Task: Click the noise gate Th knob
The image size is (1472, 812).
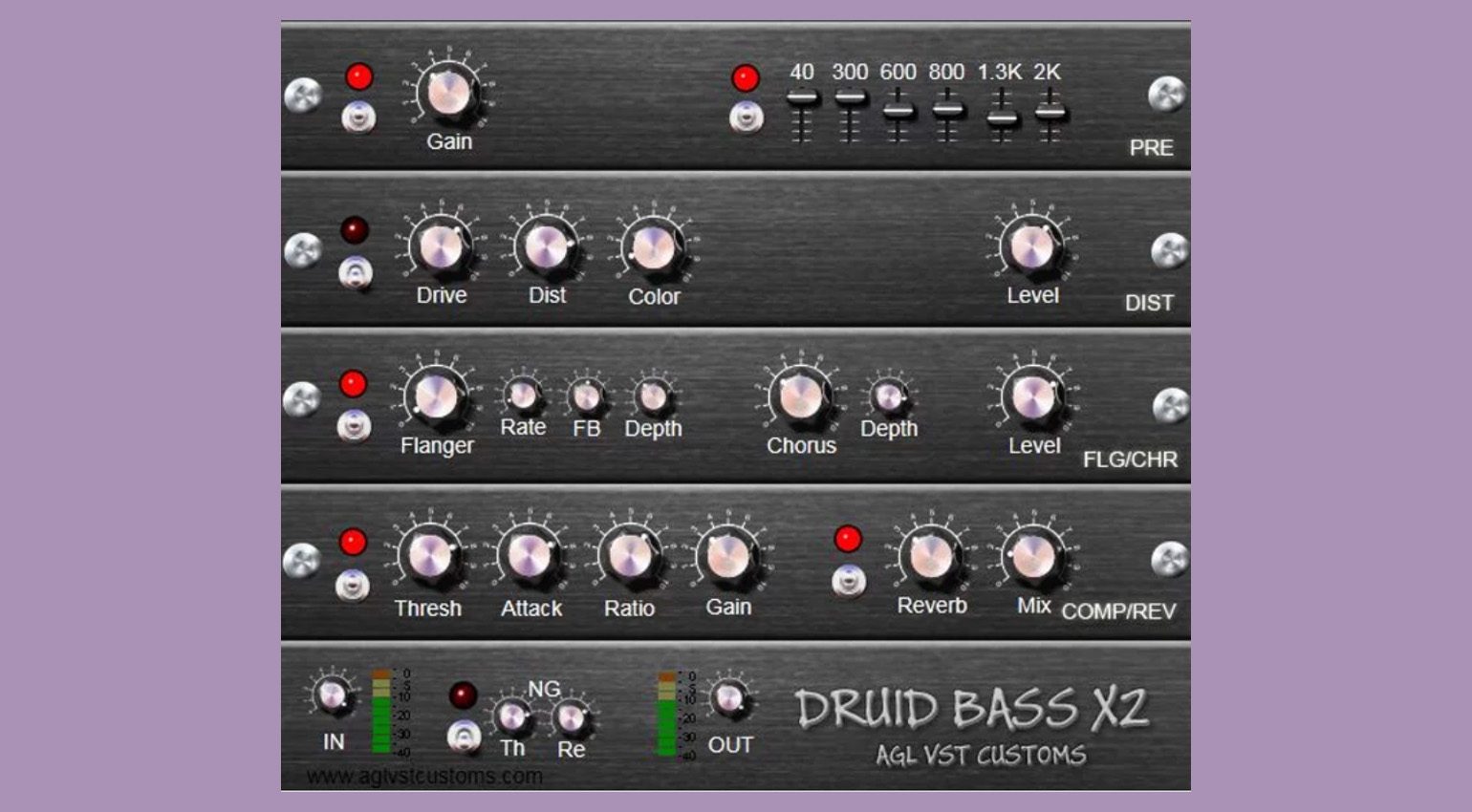Action: pos(512,716)
